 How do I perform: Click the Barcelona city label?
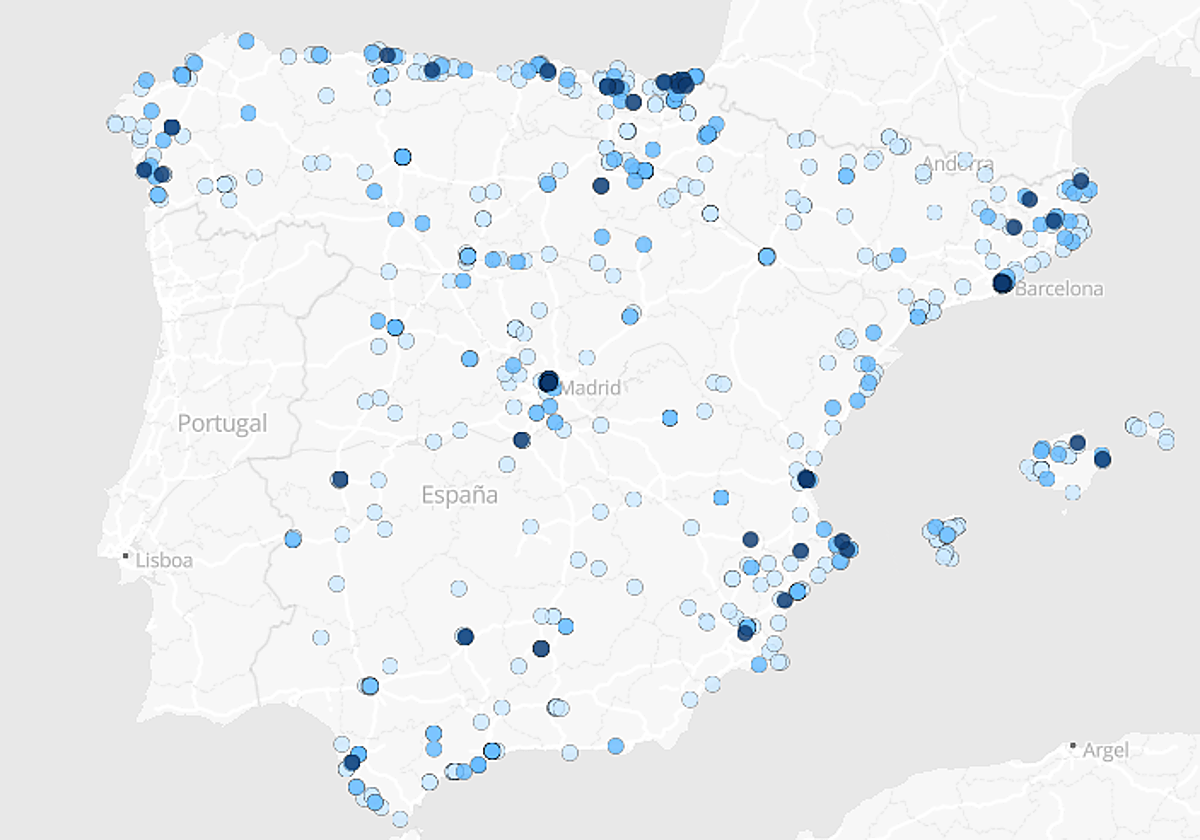click(x=1059, y=289)
